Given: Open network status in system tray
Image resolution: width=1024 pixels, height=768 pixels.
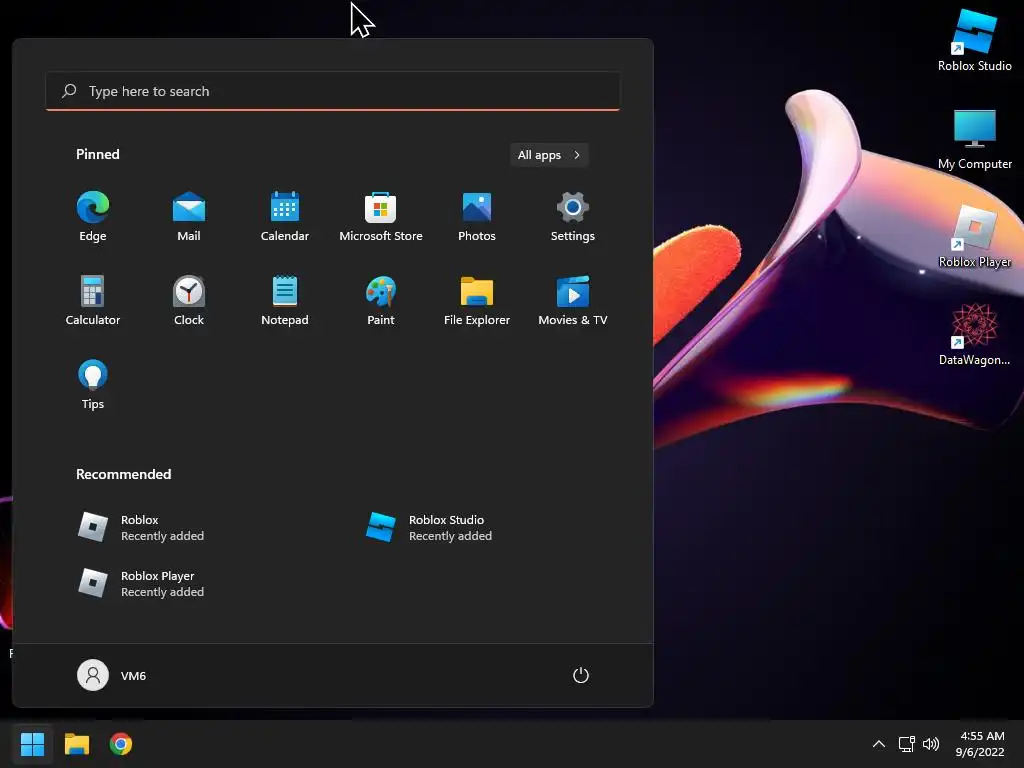Looking at the screenshot, I should click(906, 744).
